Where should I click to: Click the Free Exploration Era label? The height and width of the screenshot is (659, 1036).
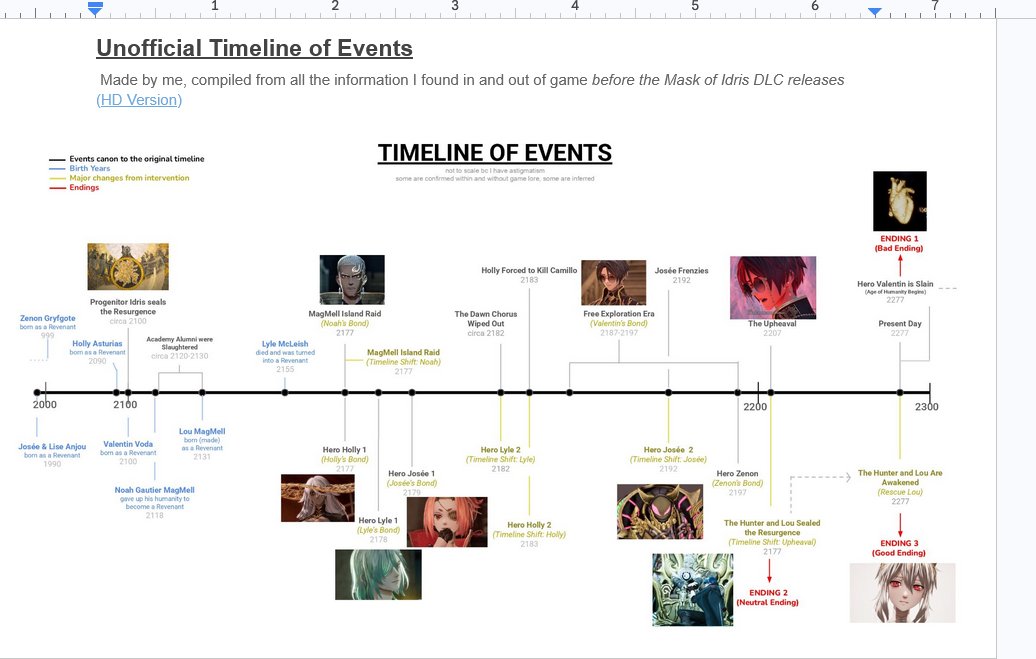[619, 323]
